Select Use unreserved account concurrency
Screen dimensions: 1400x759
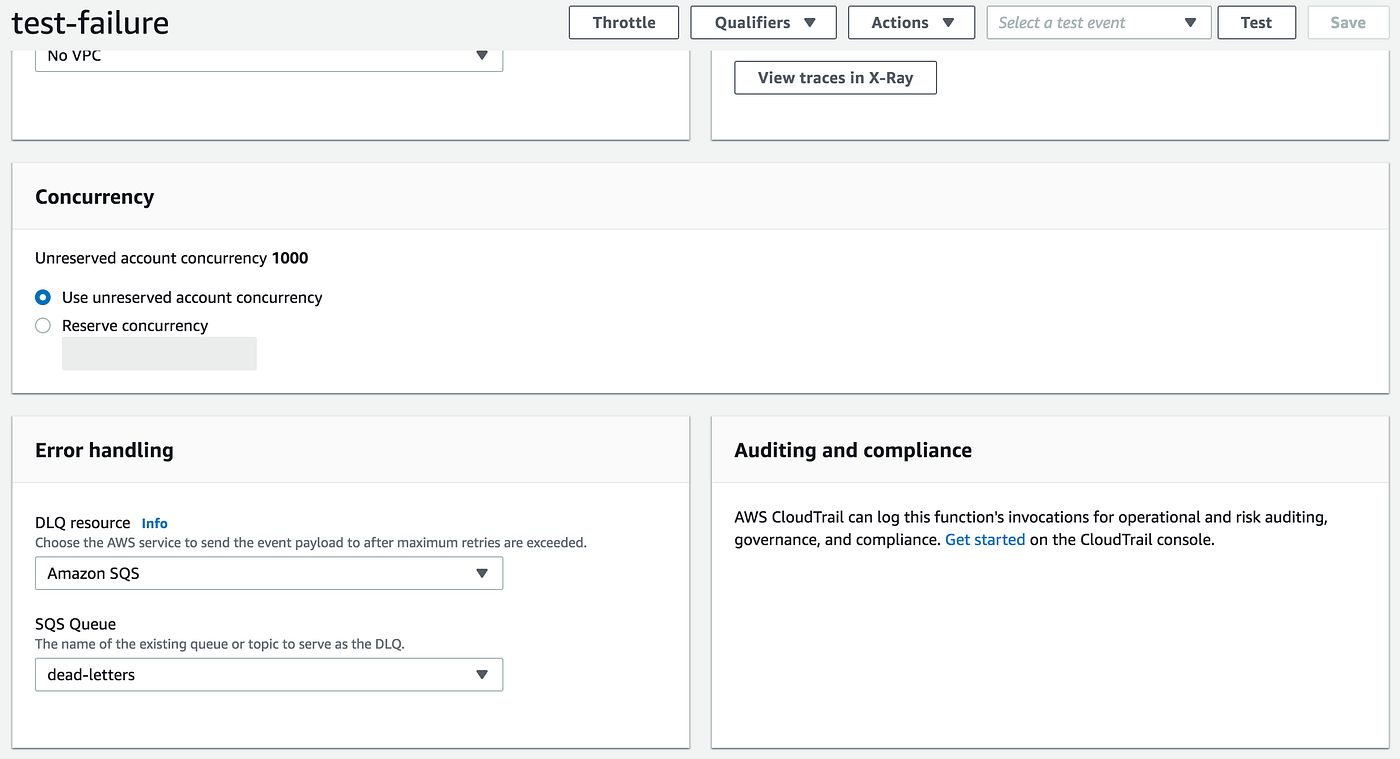pyautogui.click(x=41, y=297)
